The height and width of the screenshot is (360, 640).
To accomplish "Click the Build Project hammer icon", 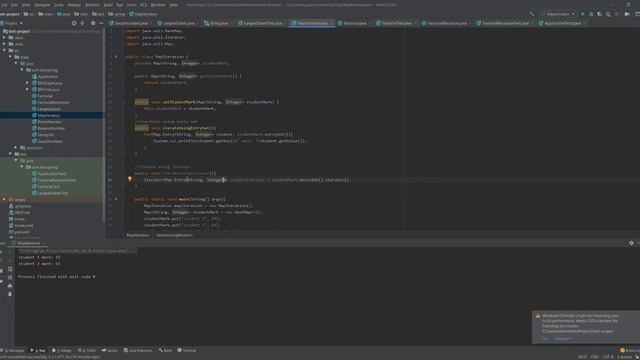I will [532, 14].
